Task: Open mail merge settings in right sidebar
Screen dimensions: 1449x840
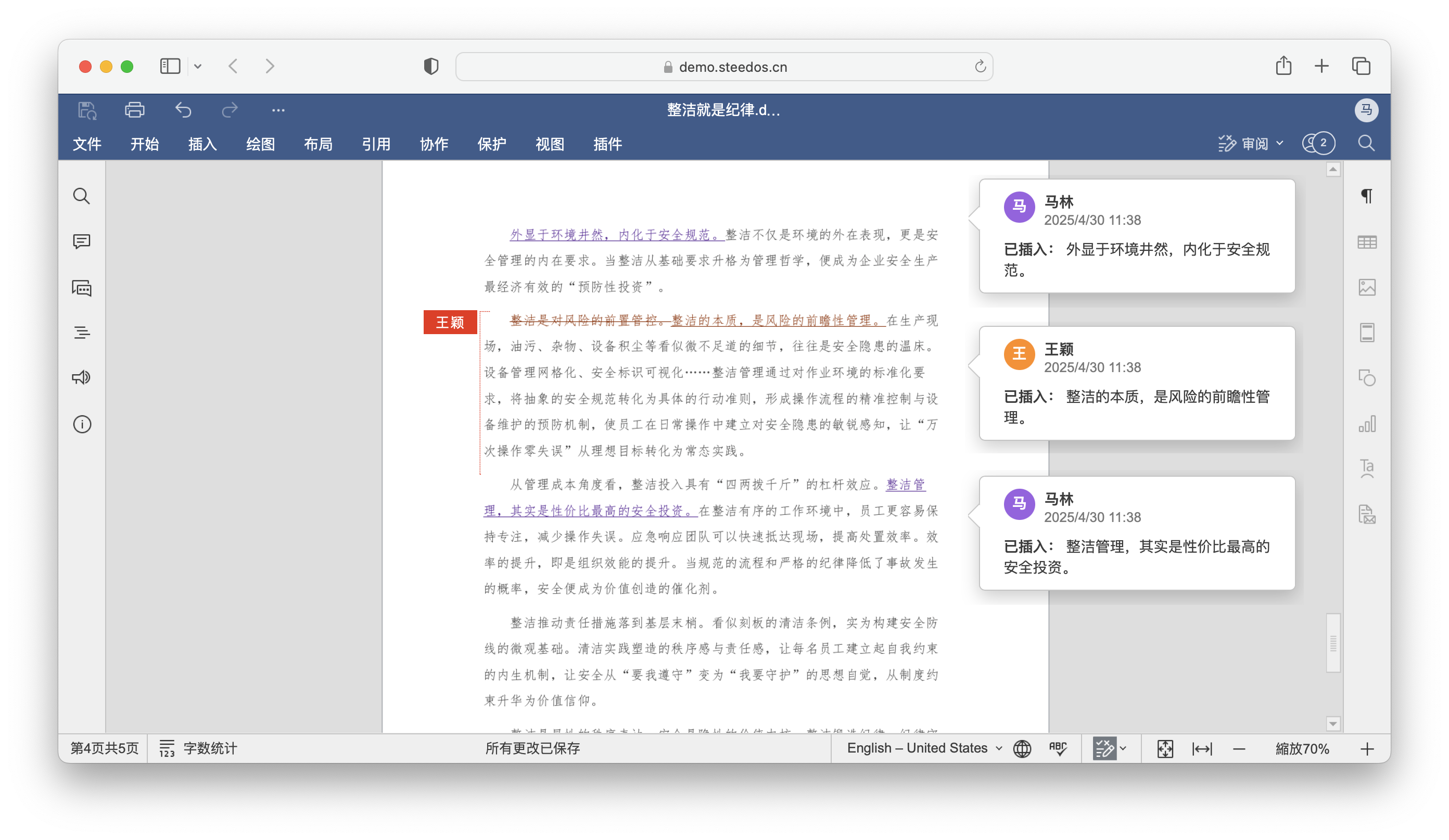Action: [x=1367, y=514]
